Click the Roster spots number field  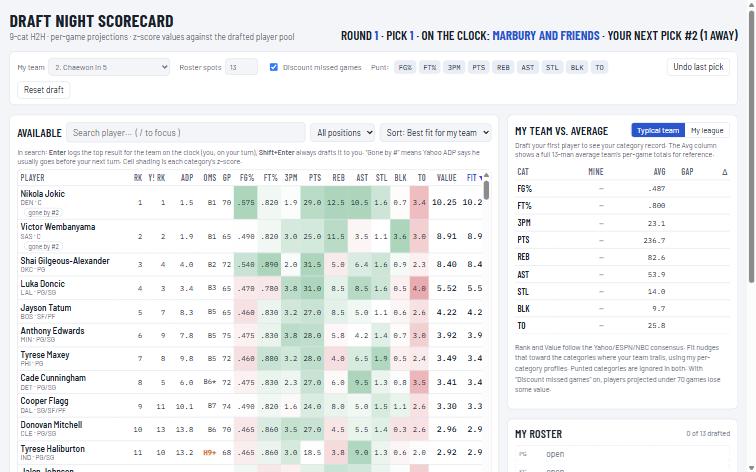[x=241, y=67]
